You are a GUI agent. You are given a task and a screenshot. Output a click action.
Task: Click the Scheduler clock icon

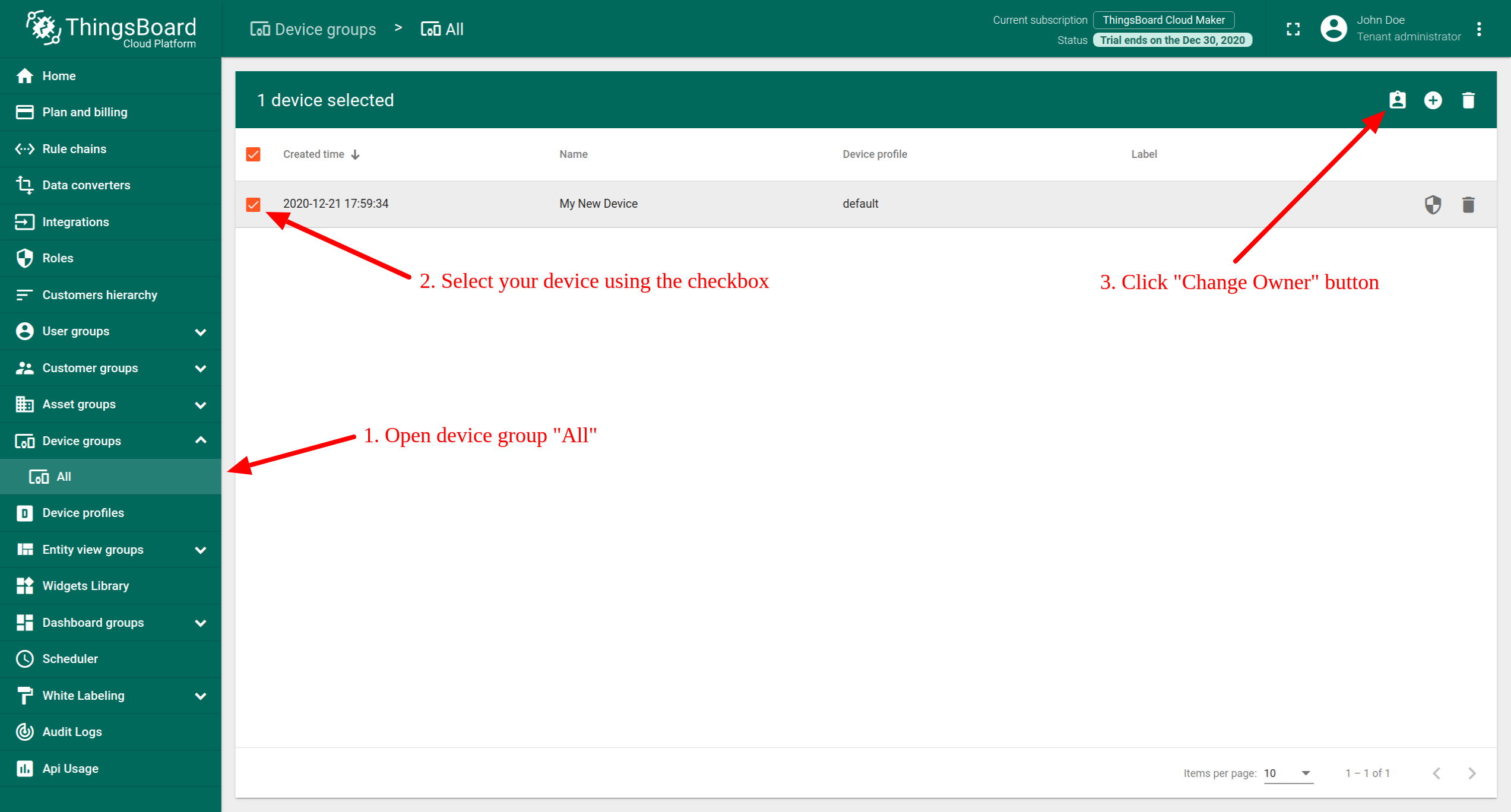pyautogui.click(x=24, y=659)
